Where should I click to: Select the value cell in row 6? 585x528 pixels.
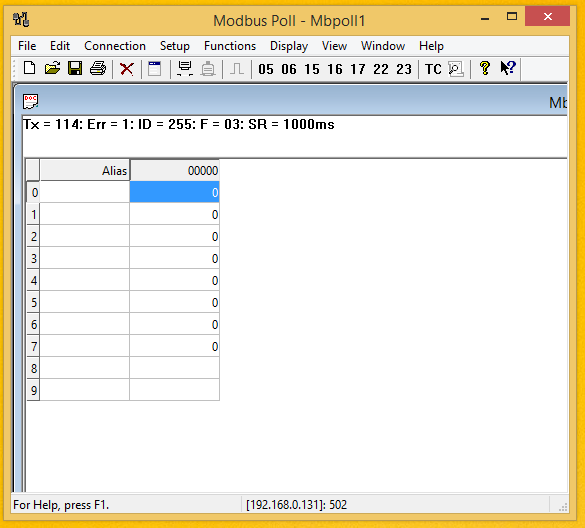pos(175,324)
